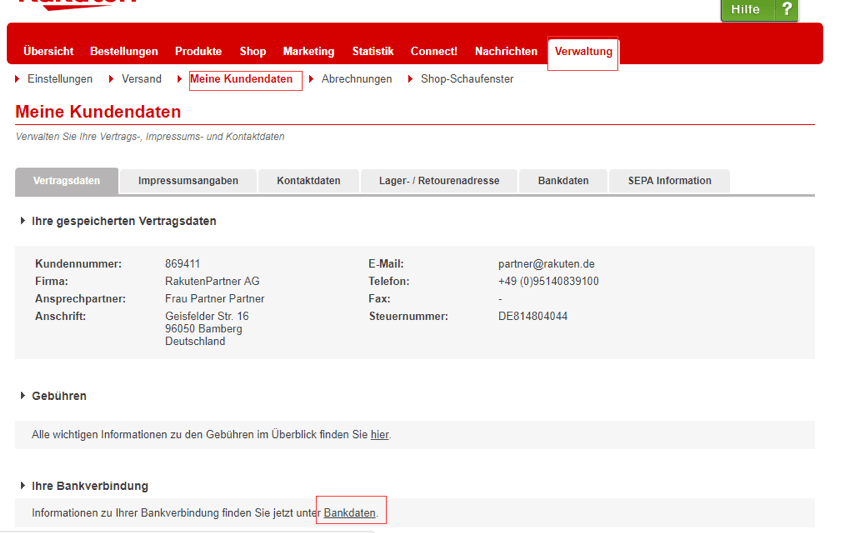Click the red arrow before Abrechnungen
Image resolution: width=864 pixels, height=533 pixels.
pos(311,79)
